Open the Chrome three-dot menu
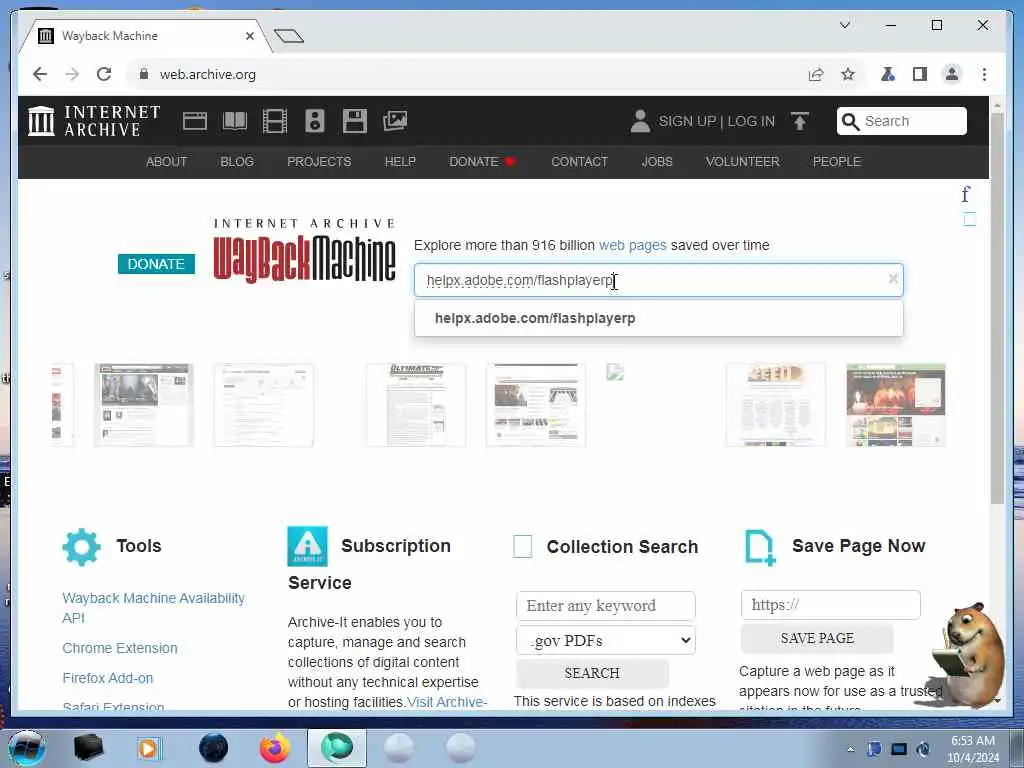This screenshot has height=768, width=1024. pyautogui.click(x=984, y=74)
